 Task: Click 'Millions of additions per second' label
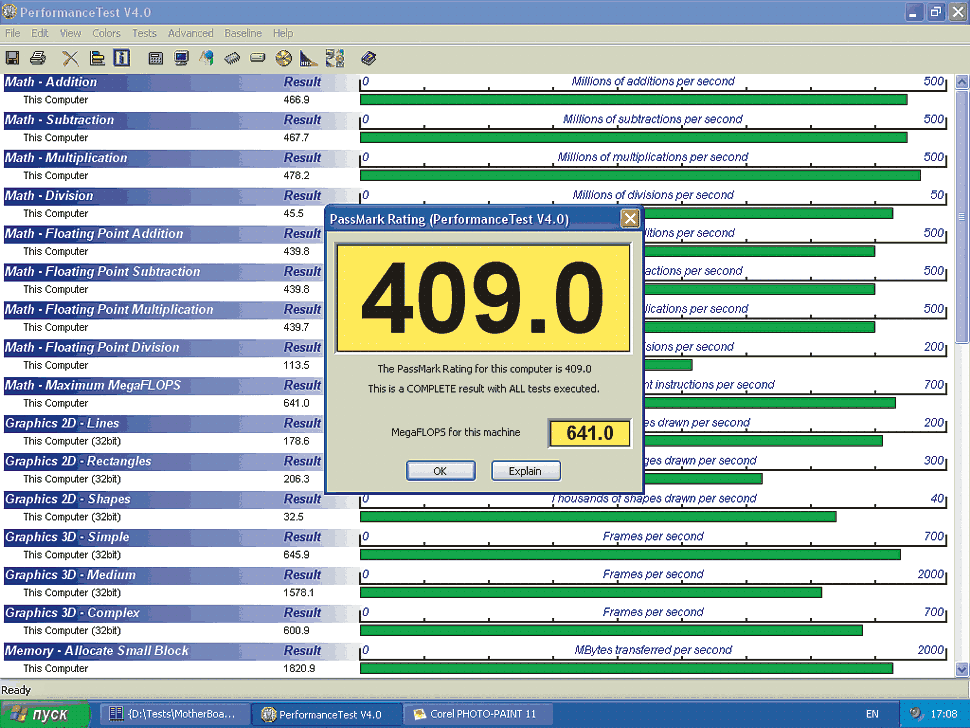[x=653, y=81]
